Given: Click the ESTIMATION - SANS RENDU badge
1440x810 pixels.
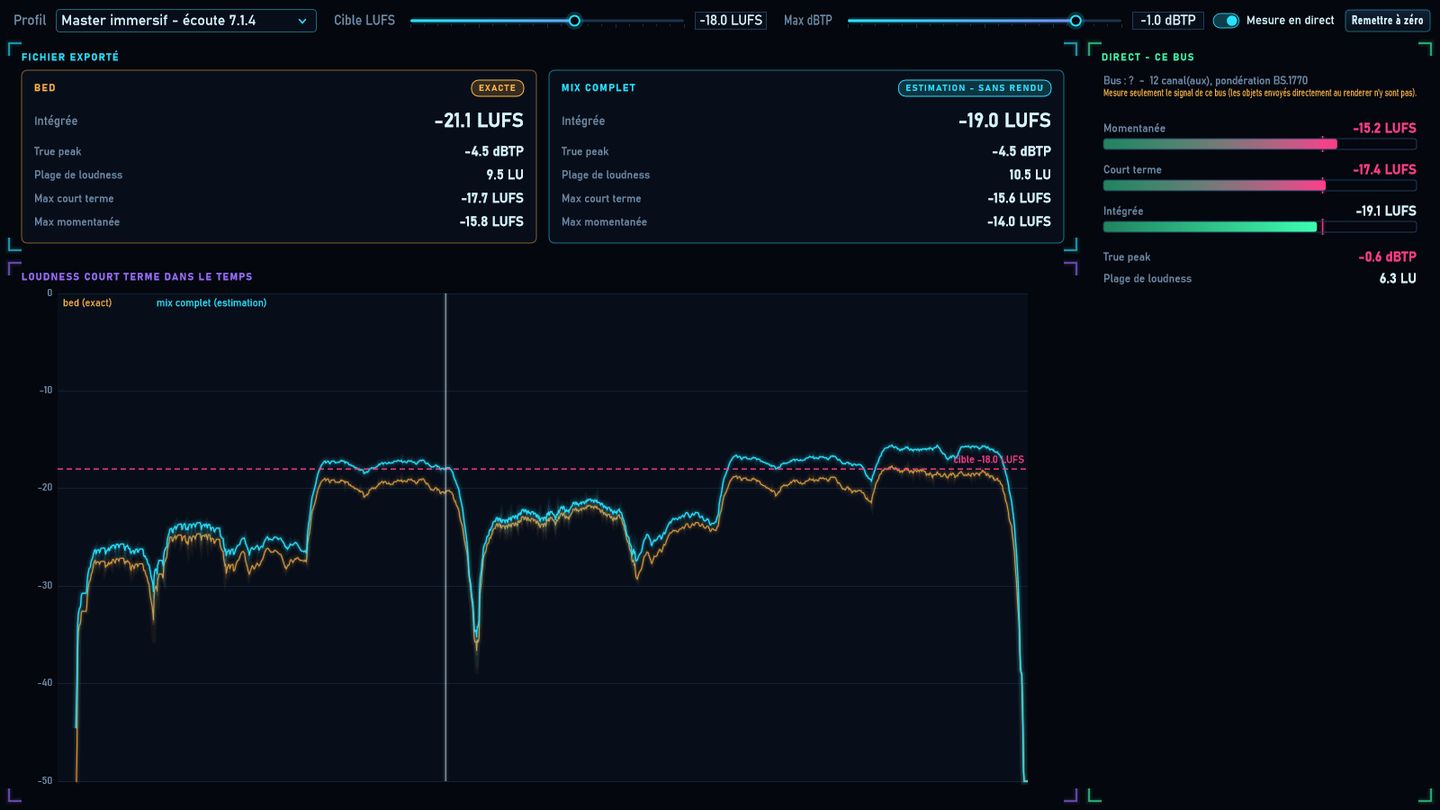Looking at the screenshot, I should pos(974,88).
